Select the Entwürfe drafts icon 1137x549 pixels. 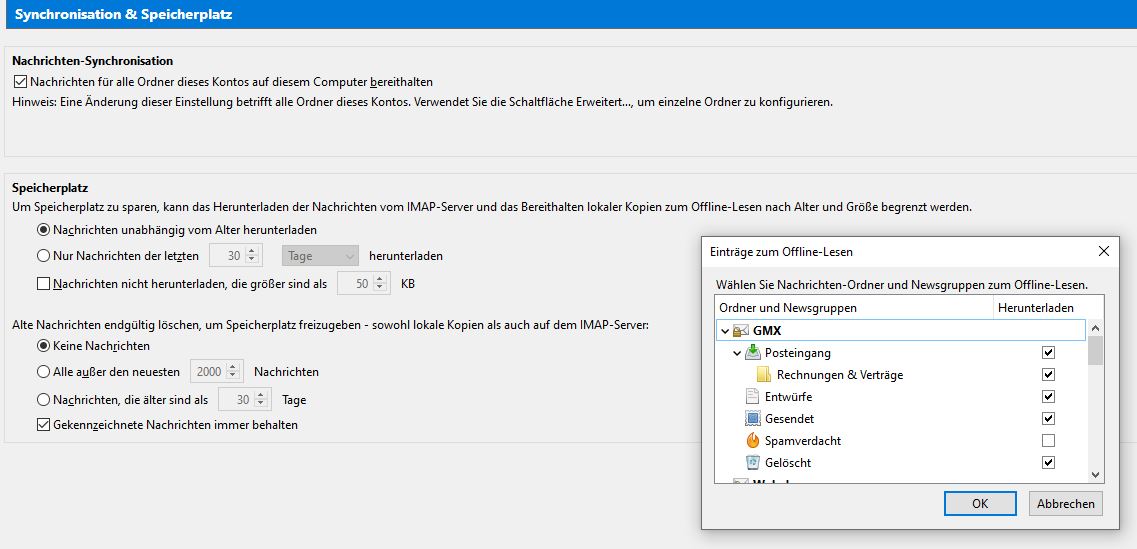(x=753, y=397)
